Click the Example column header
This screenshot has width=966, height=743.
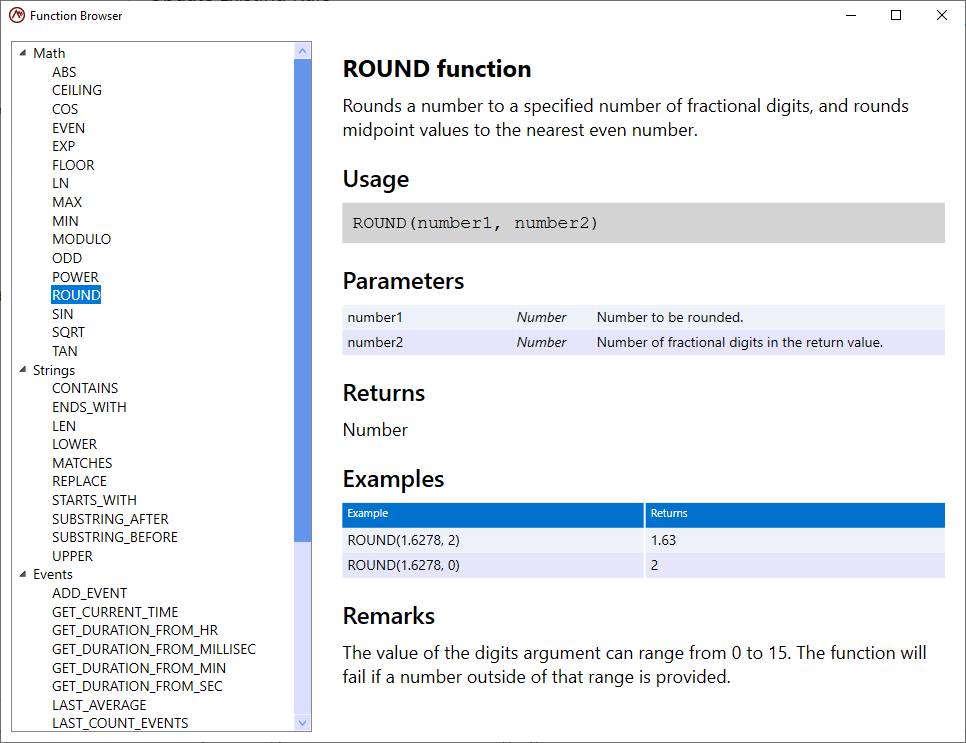(x=493, y=514)
